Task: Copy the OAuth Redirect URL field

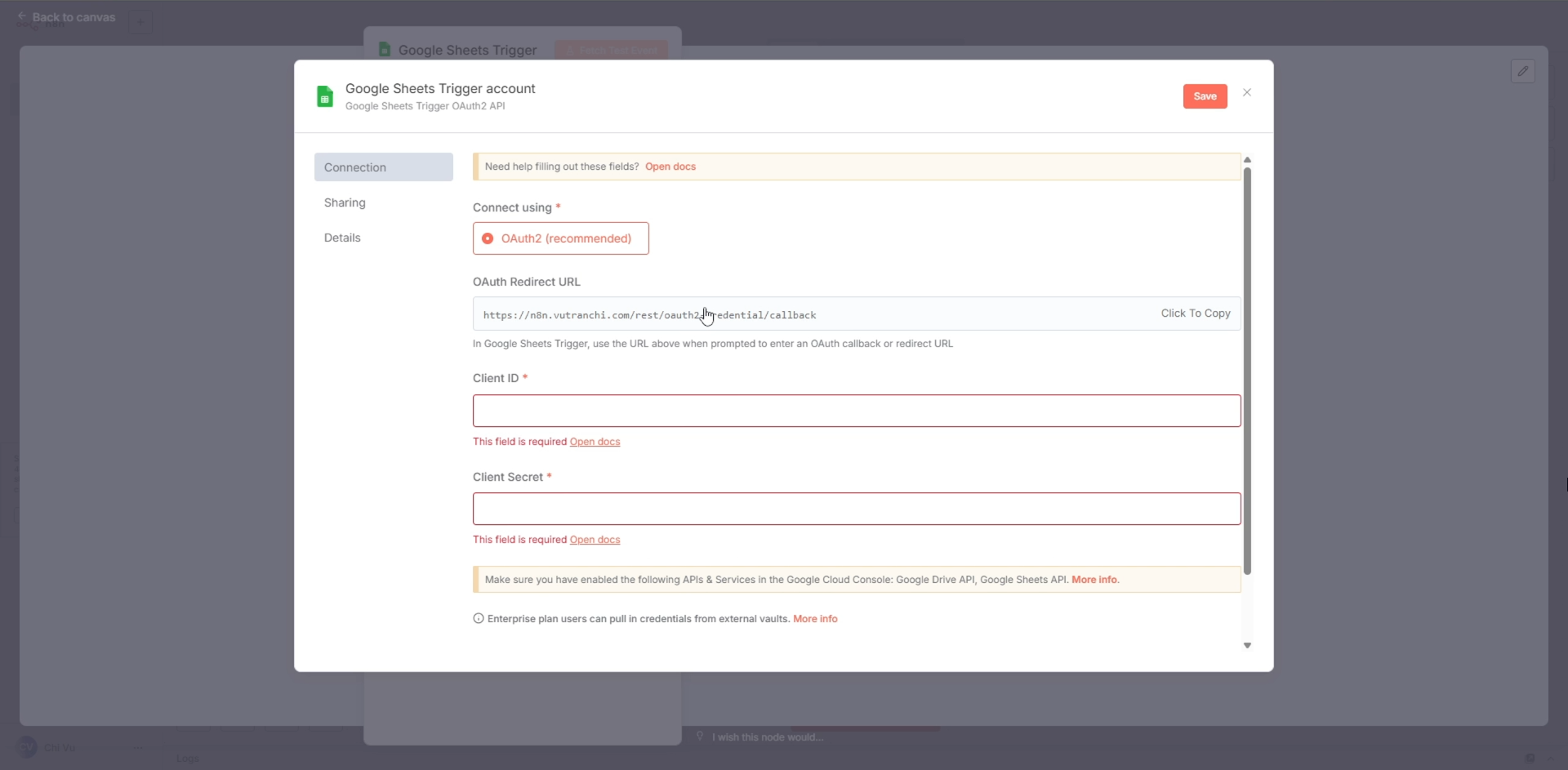Action: pos(857,314)
